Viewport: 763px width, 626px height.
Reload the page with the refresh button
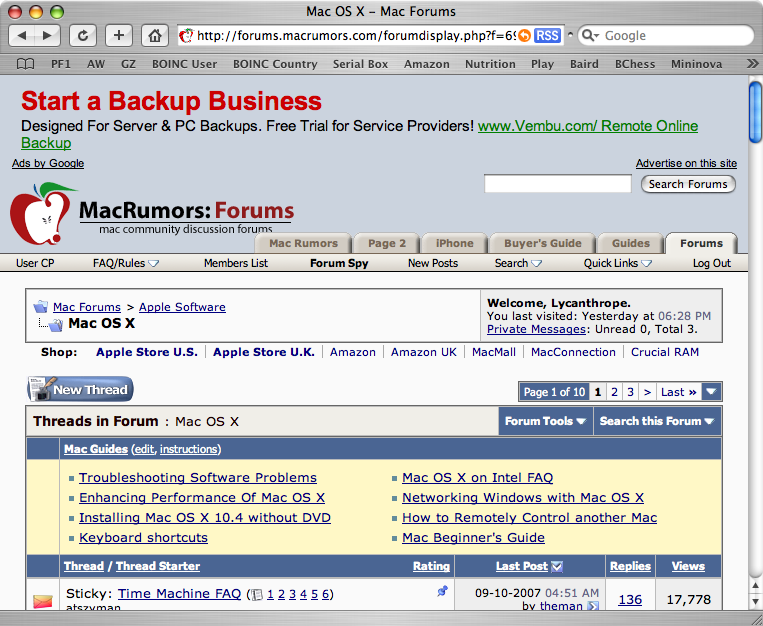pos(83,36)
